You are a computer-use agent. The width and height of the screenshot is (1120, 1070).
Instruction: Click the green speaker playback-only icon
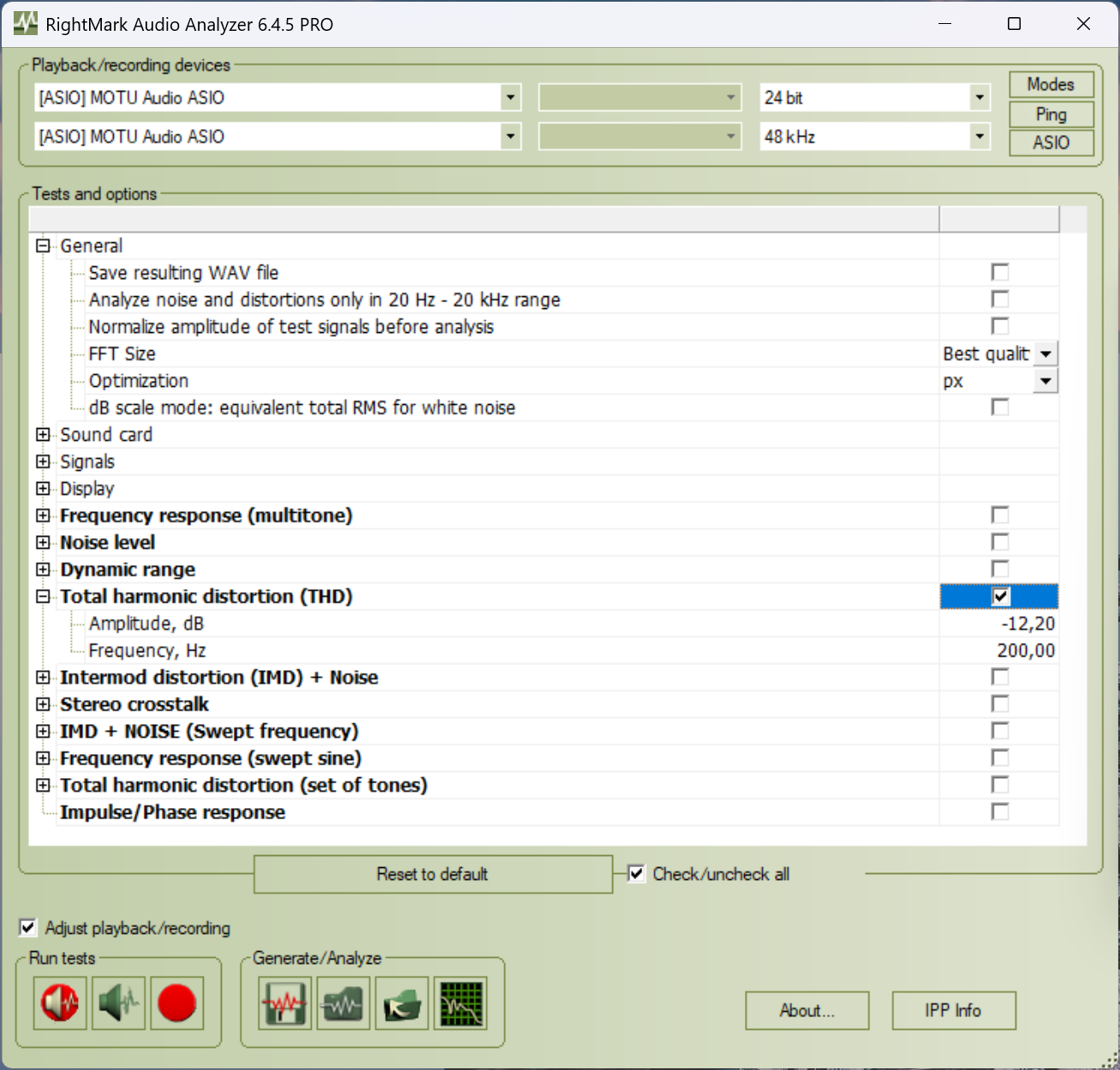click(x=118, y=1002)
